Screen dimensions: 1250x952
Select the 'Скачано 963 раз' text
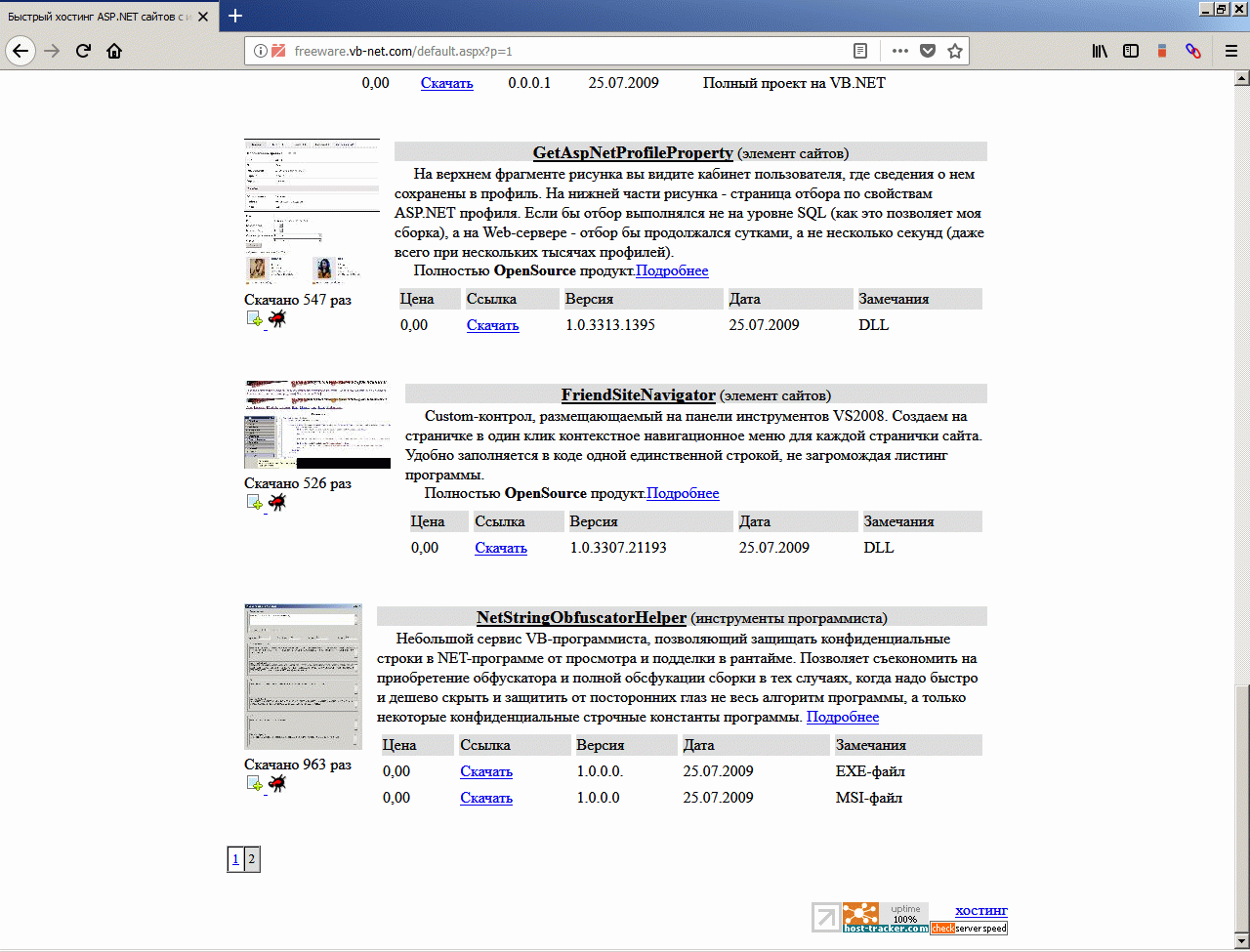pyautogui.click(x=298, y=765)
